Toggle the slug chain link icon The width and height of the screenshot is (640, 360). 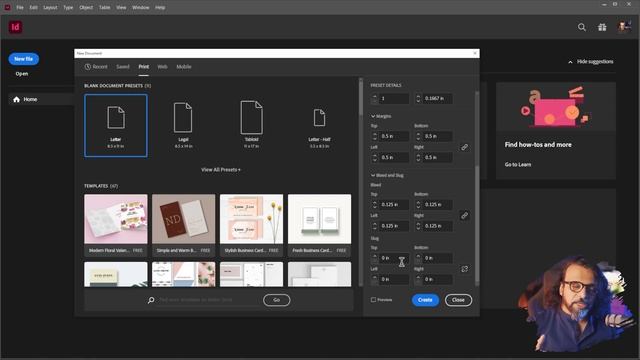464,269
